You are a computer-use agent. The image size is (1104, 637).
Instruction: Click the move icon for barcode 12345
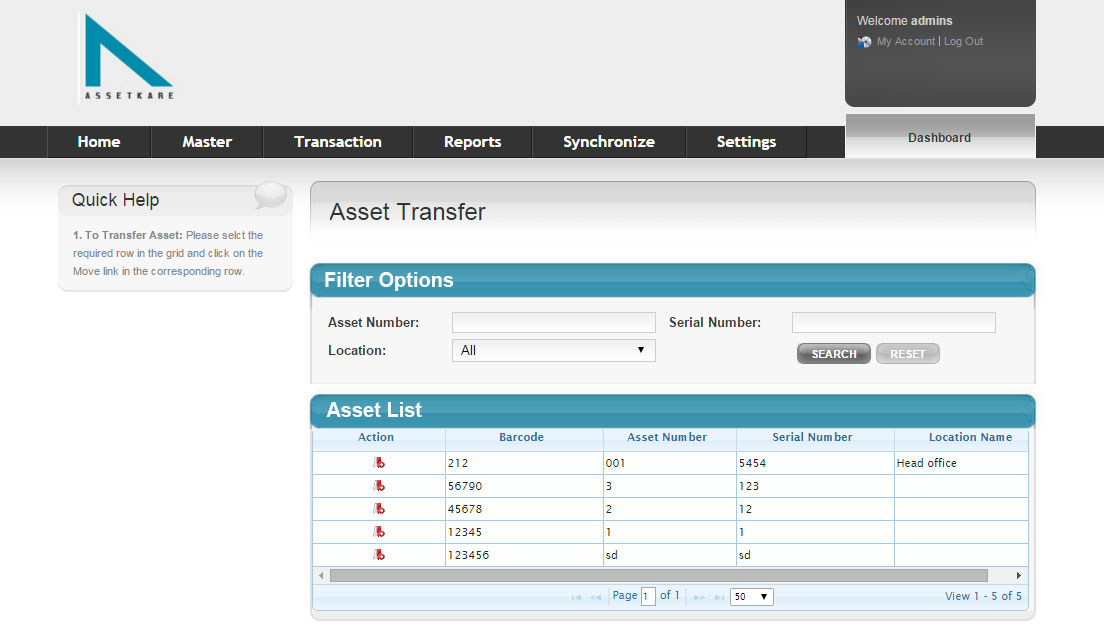[x=379, y=532]
